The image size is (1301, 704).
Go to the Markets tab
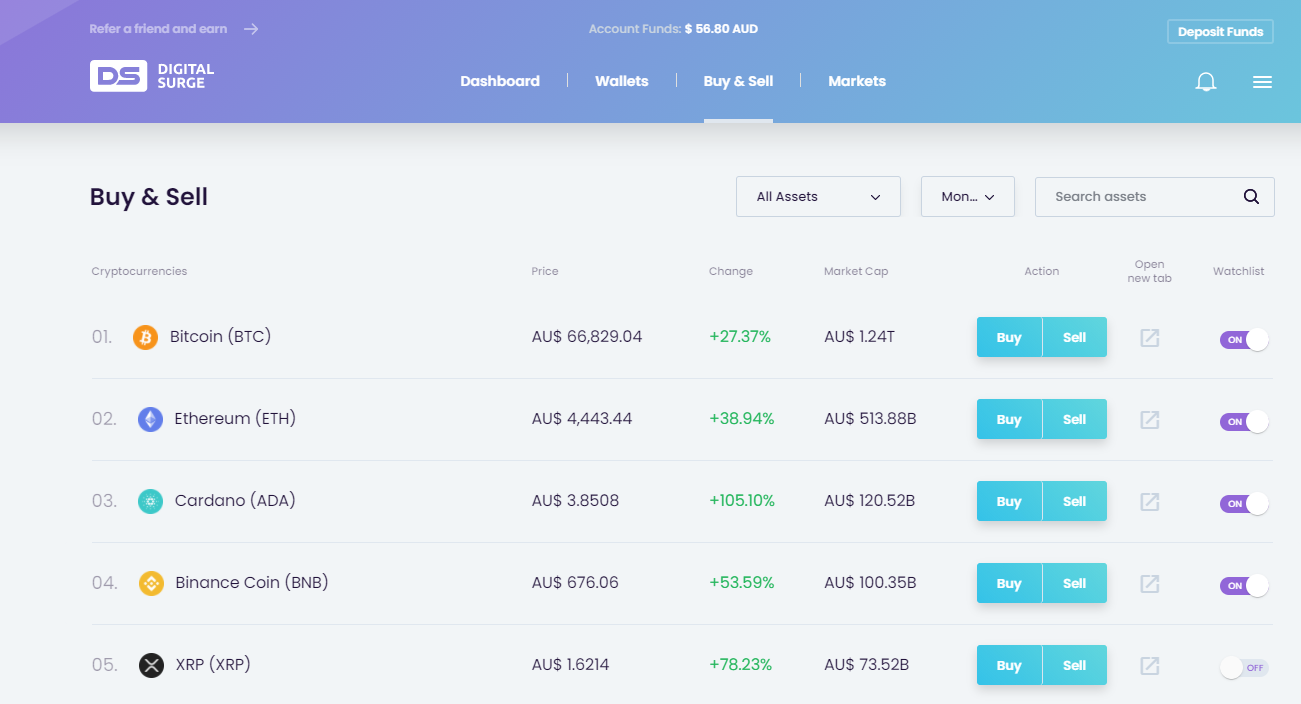pos(857,81)
